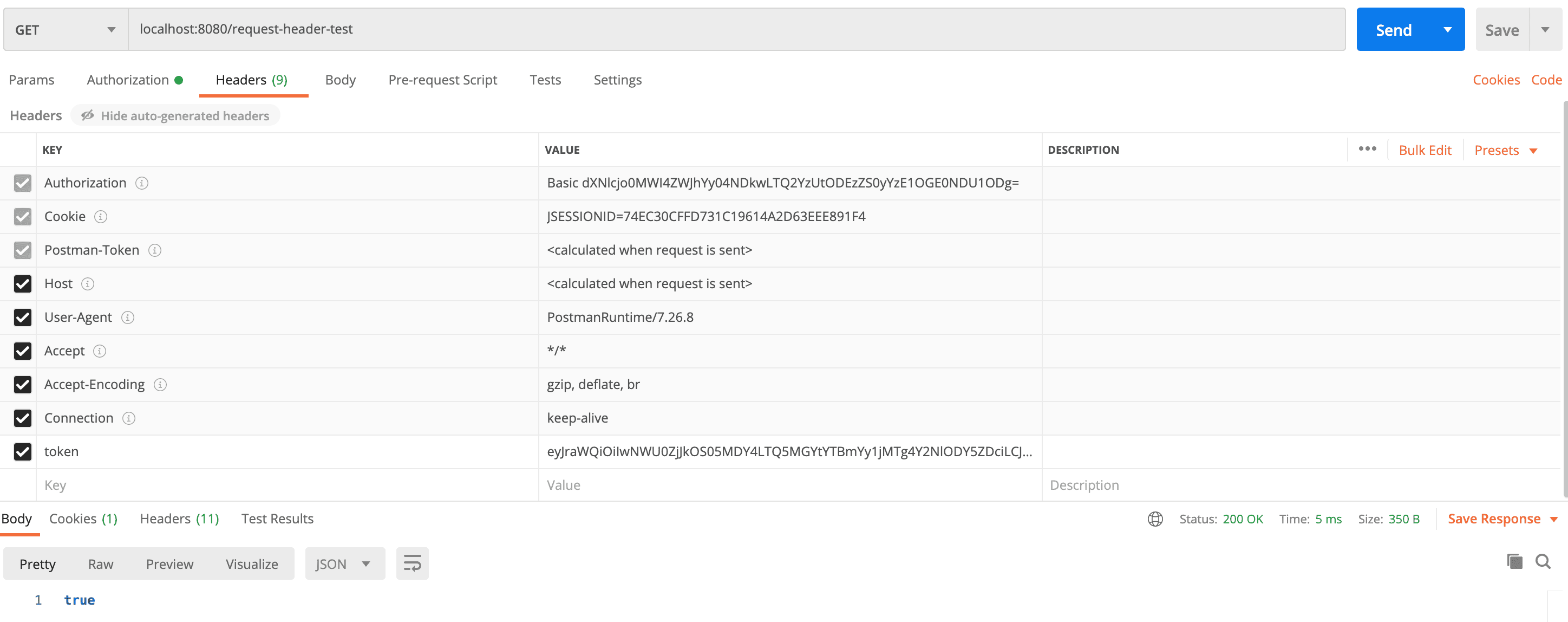Open search in response with magnifier icon
This screenshot has width=1568, height=622.
(1543, 561)
